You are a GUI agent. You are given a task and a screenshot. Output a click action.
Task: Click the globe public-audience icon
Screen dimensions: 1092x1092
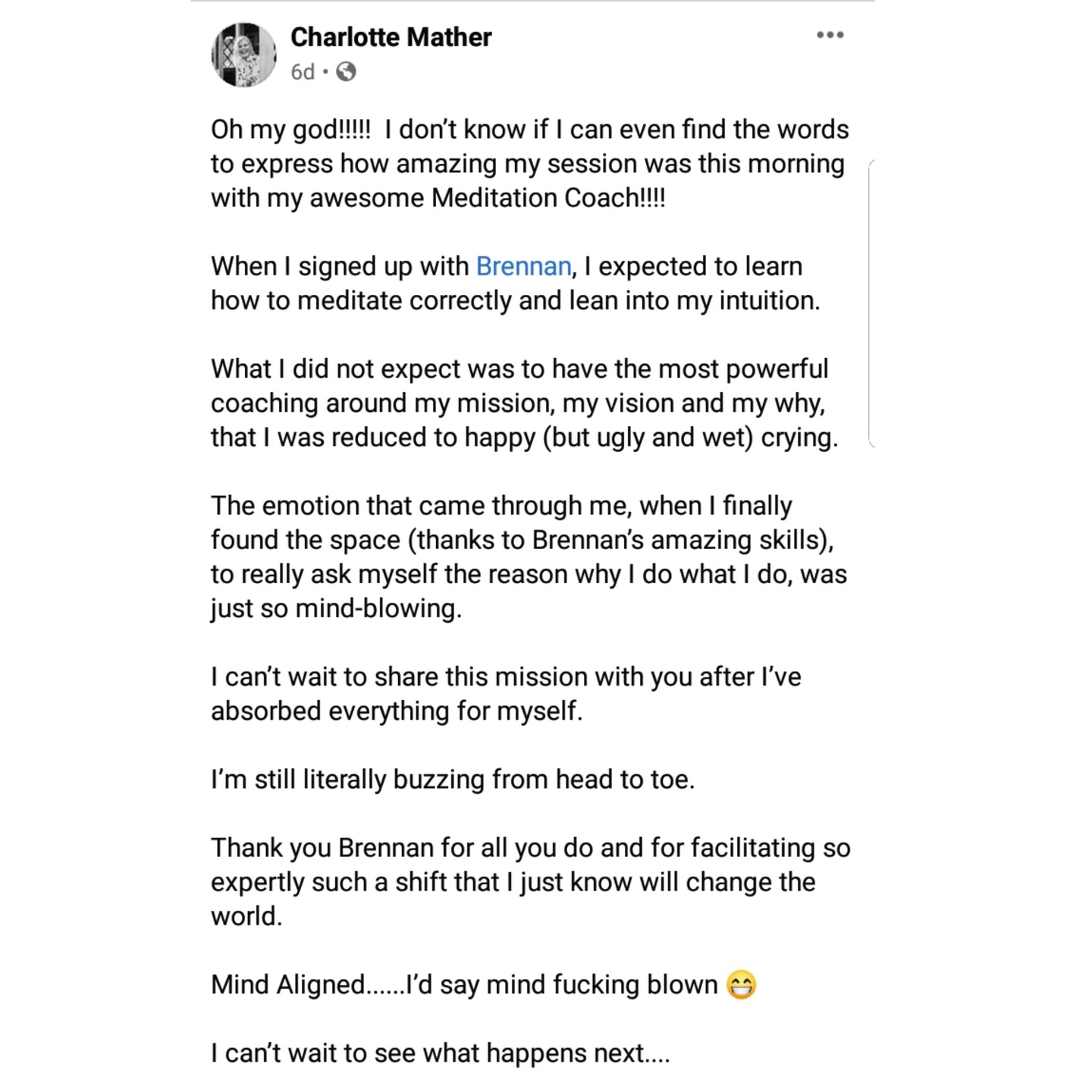pyautogui.click(x=346, y=72)
